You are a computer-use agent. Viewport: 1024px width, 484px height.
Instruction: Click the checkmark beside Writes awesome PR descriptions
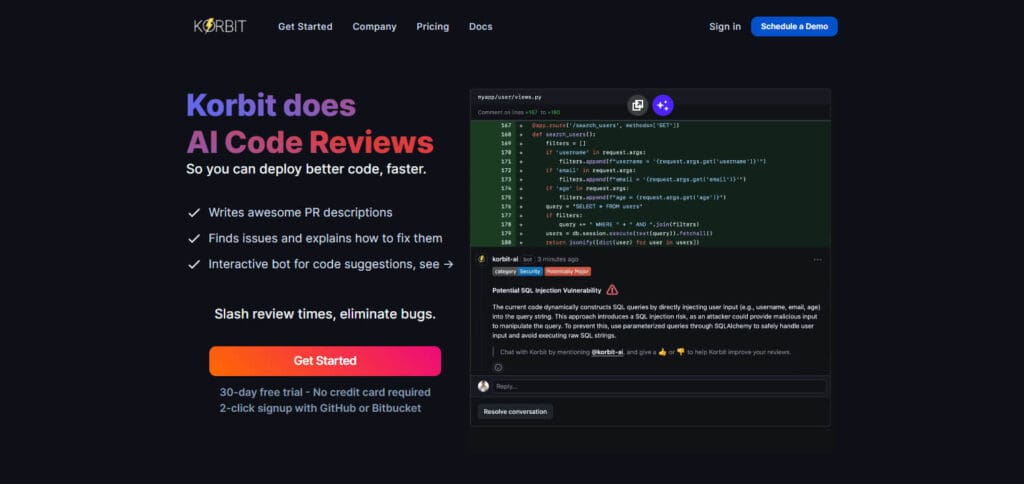194,213
